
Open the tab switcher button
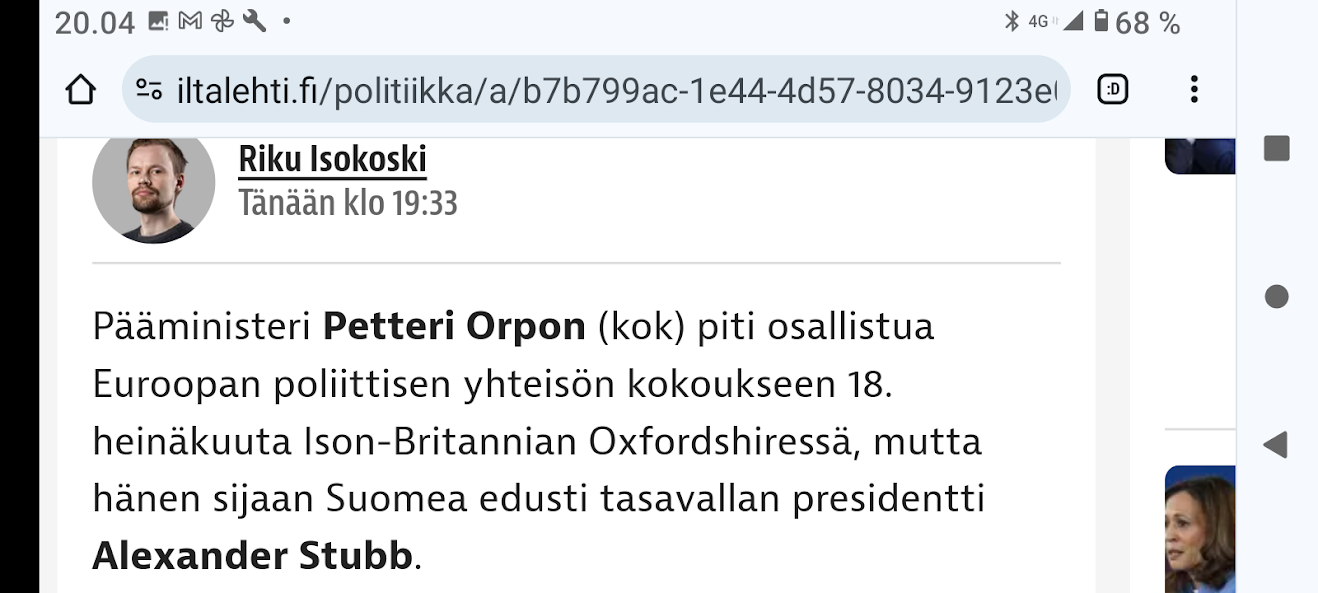tap(1112, 90)
